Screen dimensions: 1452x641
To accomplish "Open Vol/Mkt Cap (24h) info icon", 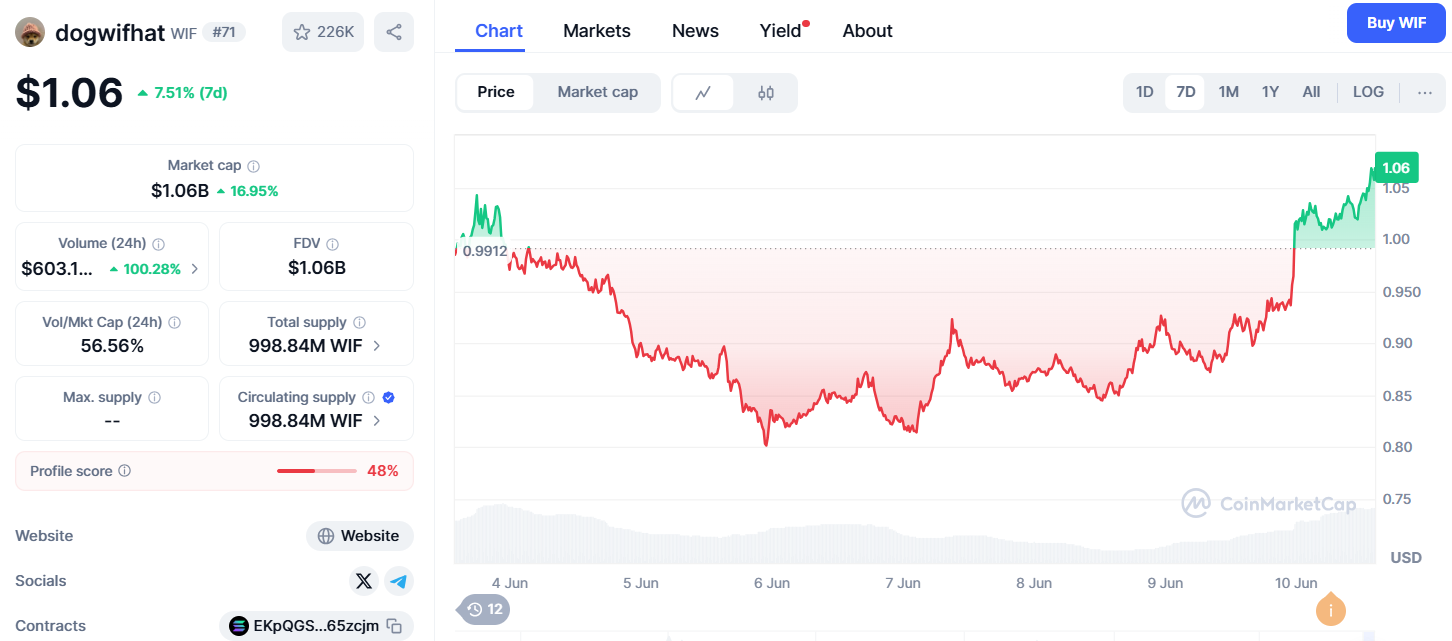I will coord(175,323).
